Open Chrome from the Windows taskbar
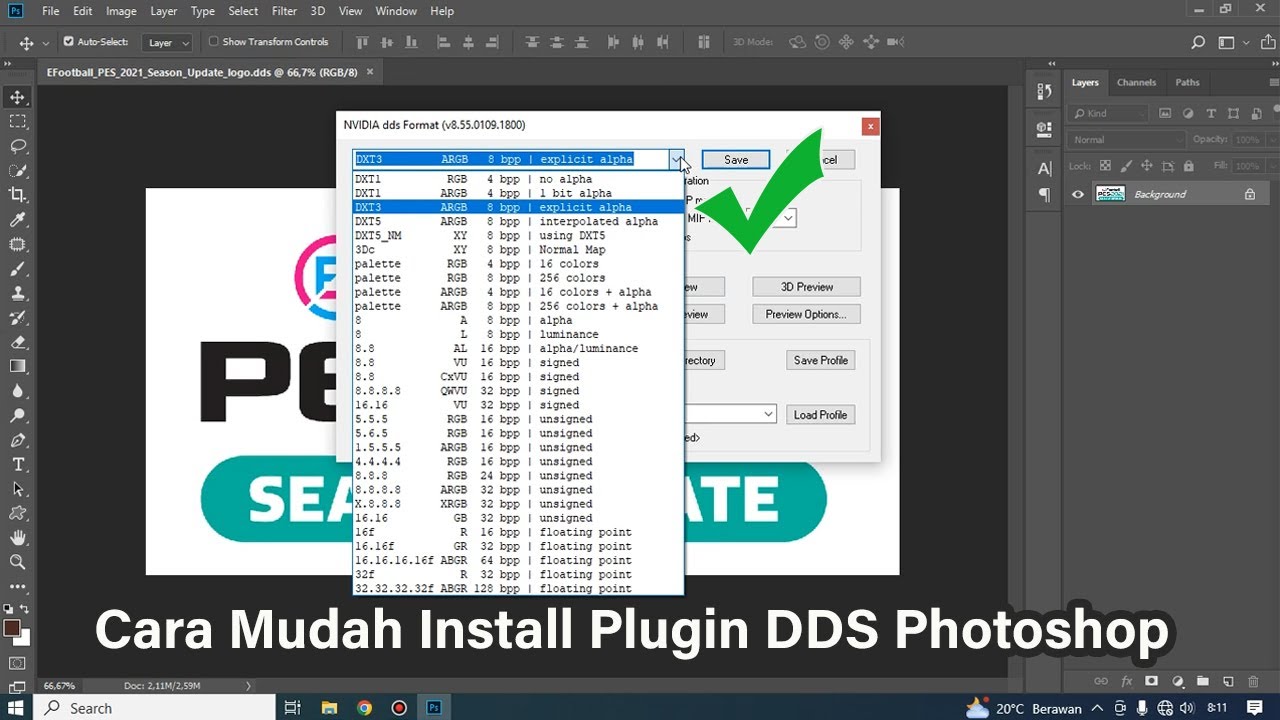 pyautogui.click(x=364, y=708)
